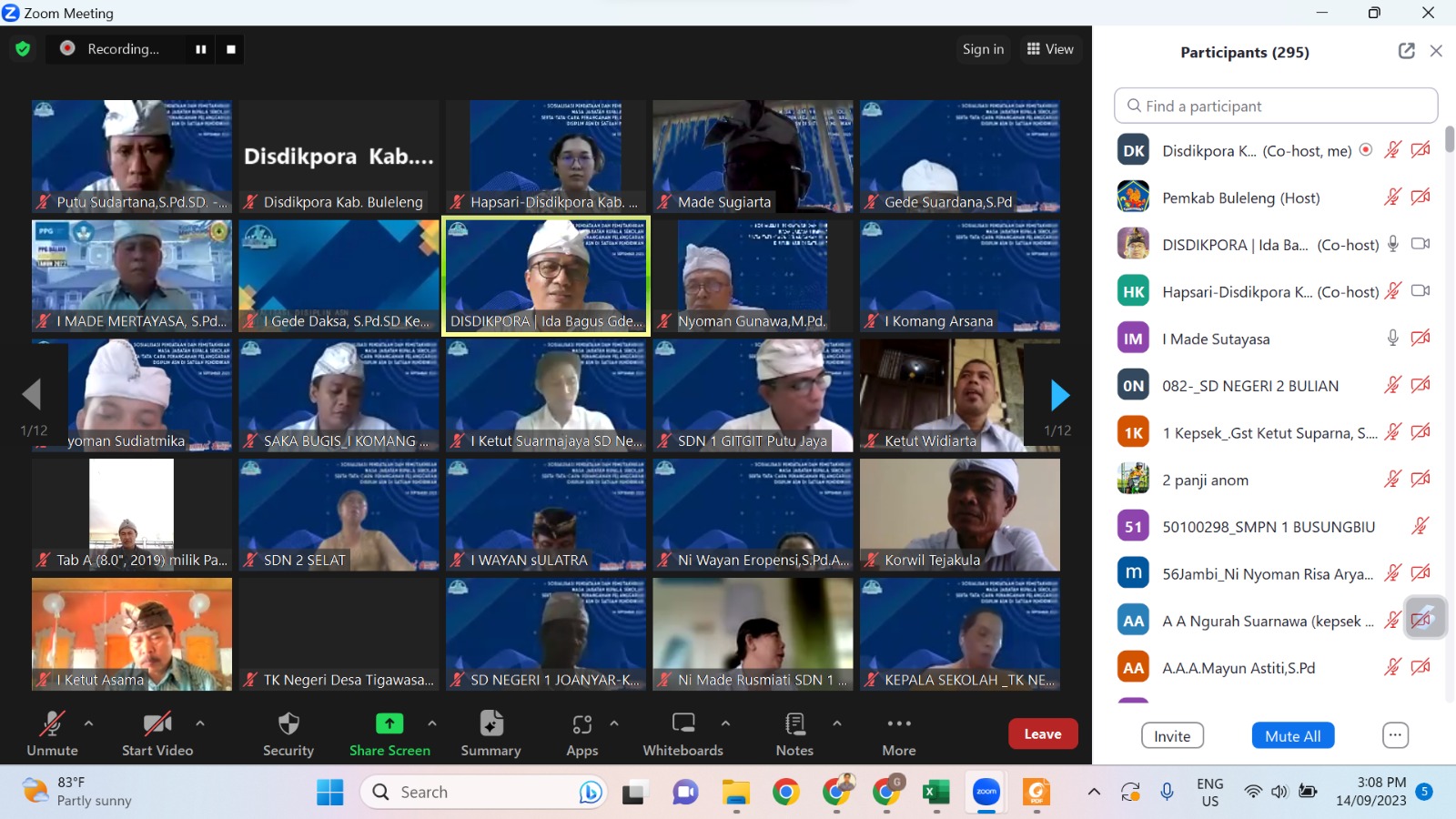
Task: Open the Security menu
Action: tap(288, 733)
